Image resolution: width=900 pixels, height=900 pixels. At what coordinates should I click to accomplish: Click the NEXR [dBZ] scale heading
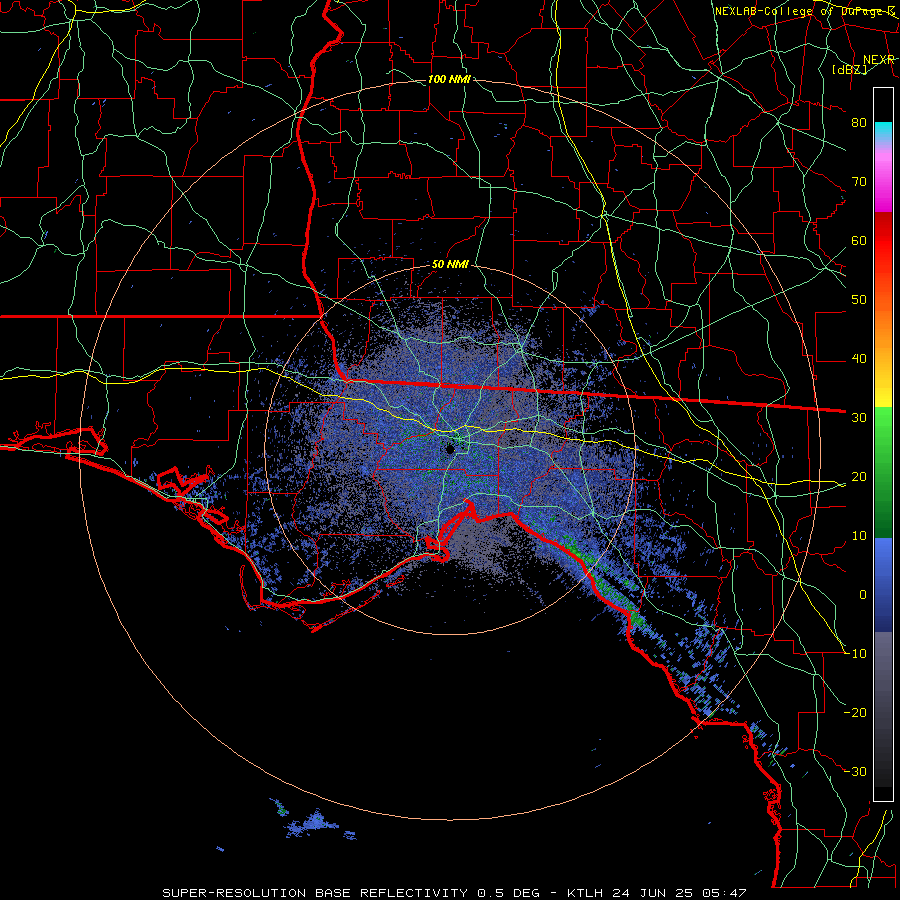[x=864, y=64]
